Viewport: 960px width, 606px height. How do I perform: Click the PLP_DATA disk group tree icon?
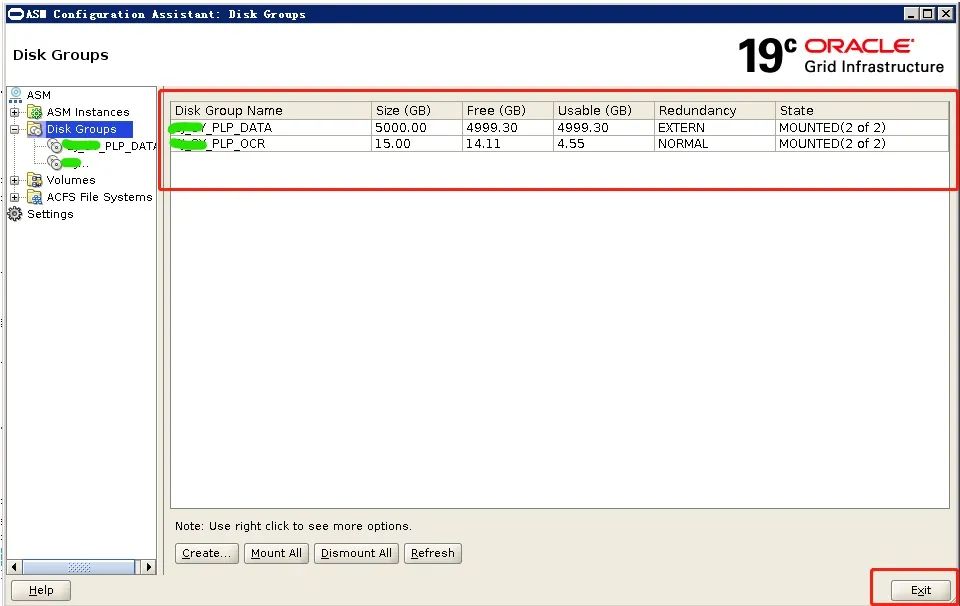click(55, 146)
